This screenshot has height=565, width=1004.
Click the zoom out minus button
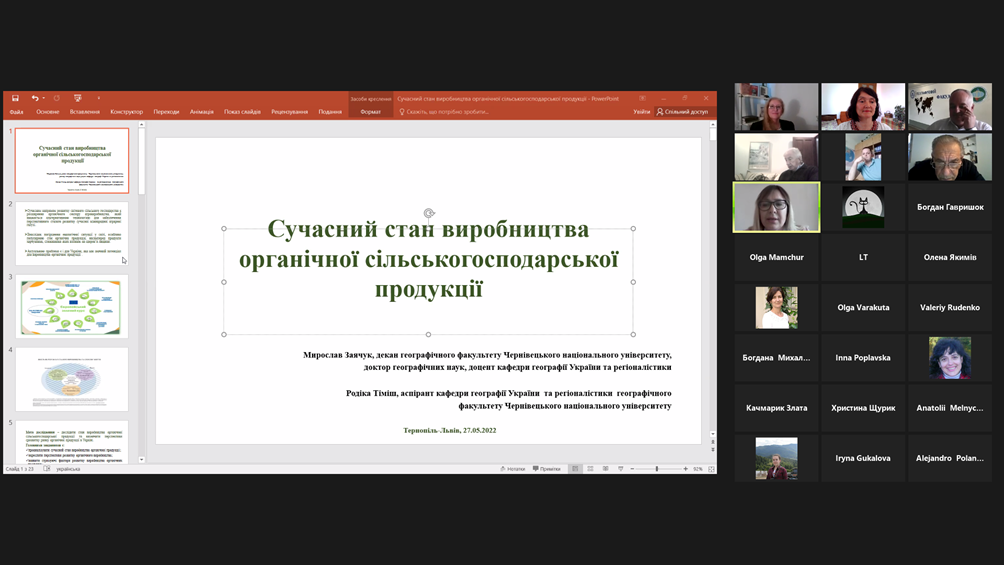(632, 469)
